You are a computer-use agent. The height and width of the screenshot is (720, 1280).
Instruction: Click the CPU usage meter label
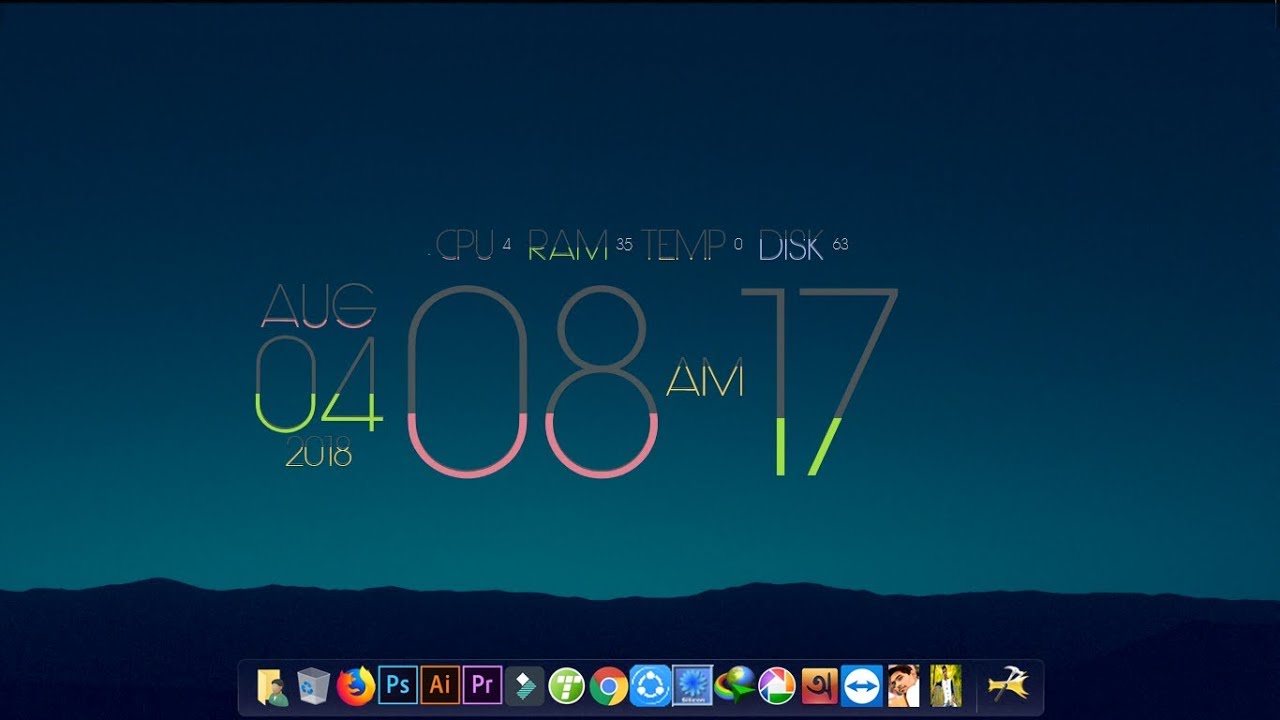[x=465, y=245]
